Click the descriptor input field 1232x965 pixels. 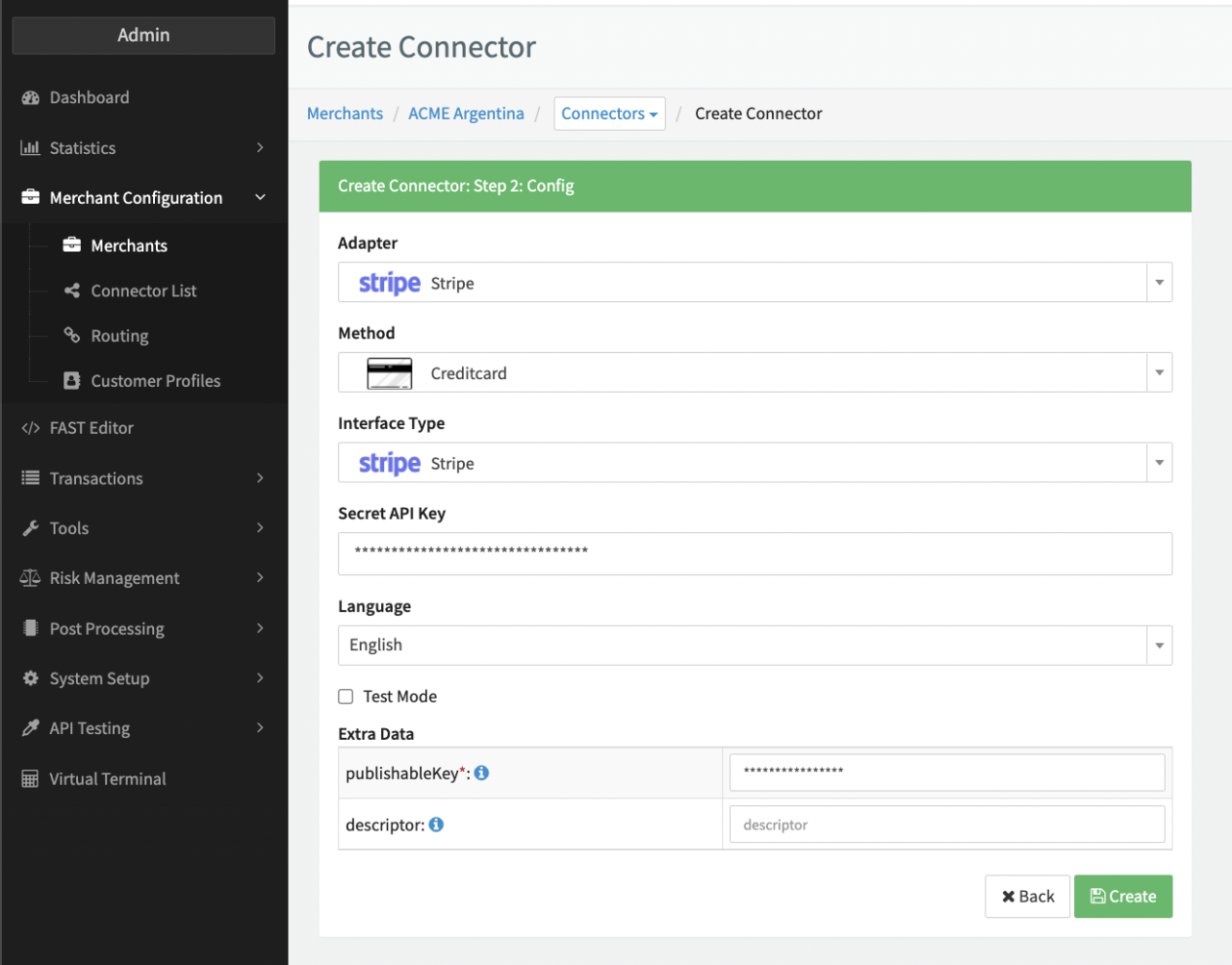pyautogui.click(x=946, y=824)
